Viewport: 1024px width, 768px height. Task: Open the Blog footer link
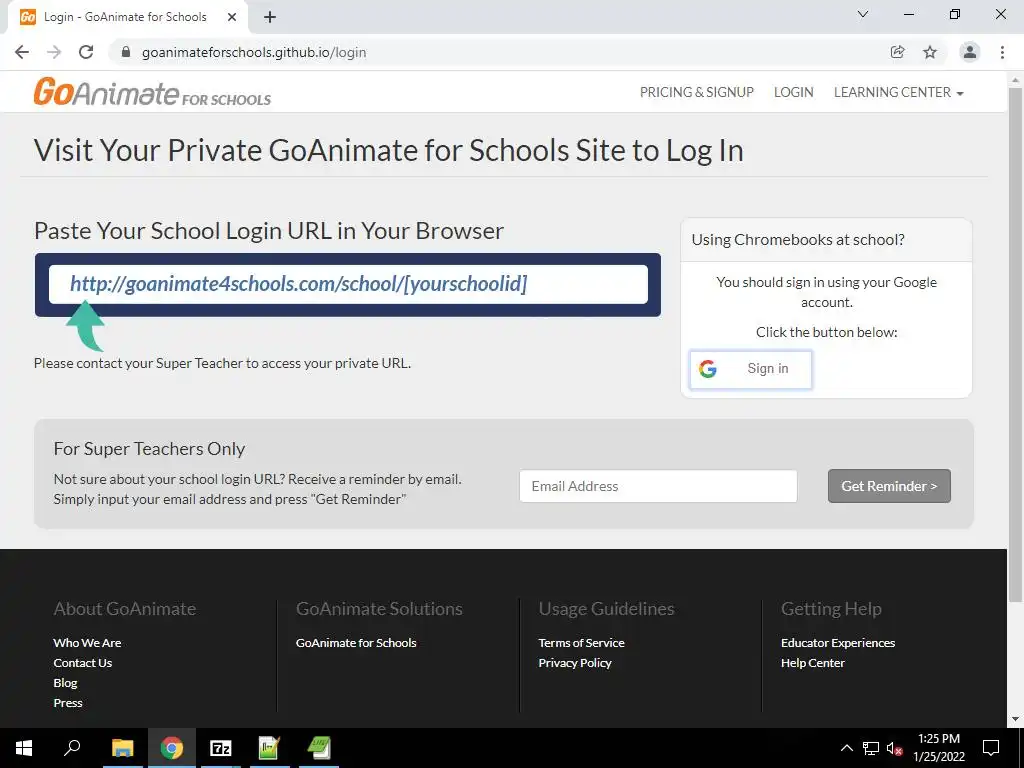(x=65, y=682)
